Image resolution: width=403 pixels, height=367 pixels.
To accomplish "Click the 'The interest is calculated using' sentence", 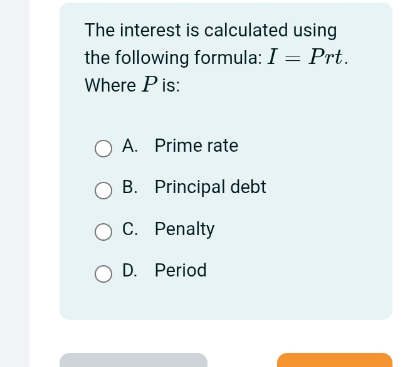I will 211,31.
